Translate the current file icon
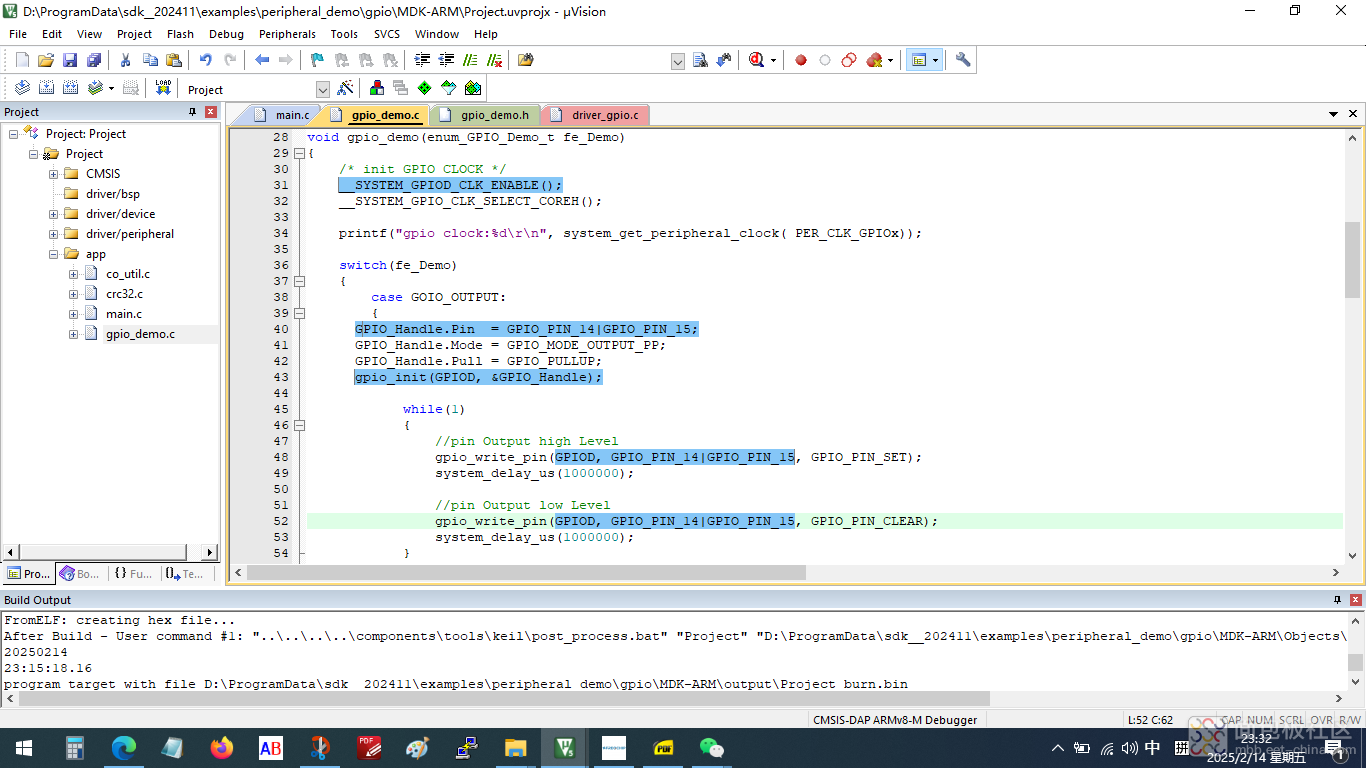The width and height of the screenshot is (1366, 768). (22, 88)
